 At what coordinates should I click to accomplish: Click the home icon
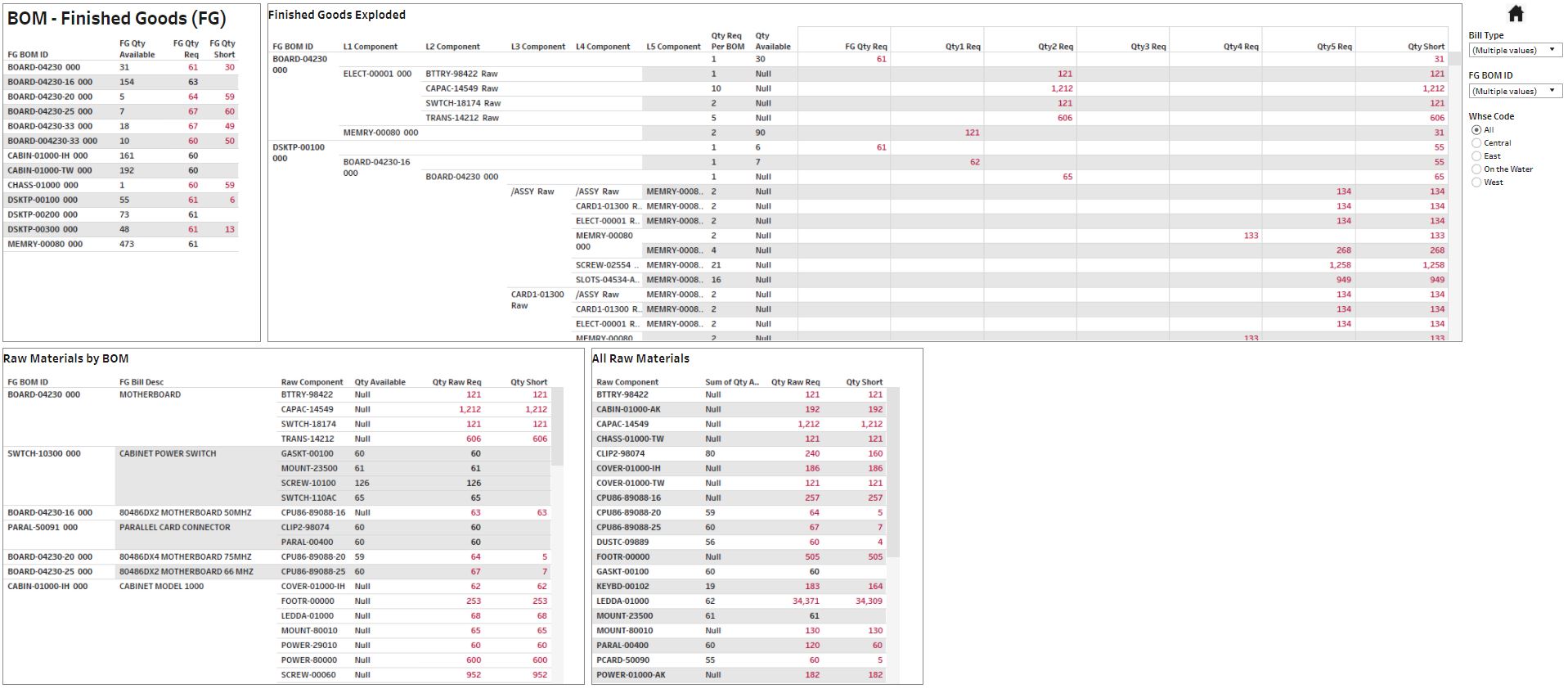pyautogui.click(x=1516, y=14)
